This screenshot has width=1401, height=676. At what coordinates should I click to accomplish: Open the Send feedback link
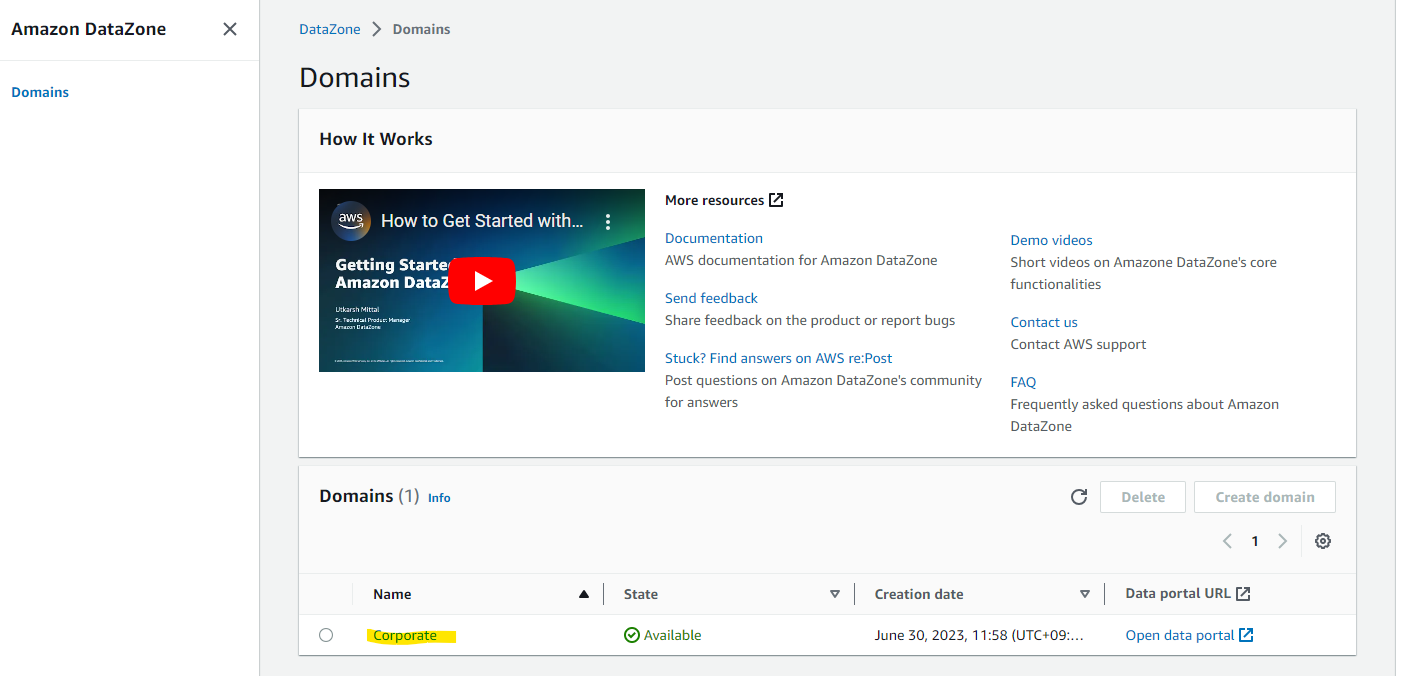711,298
